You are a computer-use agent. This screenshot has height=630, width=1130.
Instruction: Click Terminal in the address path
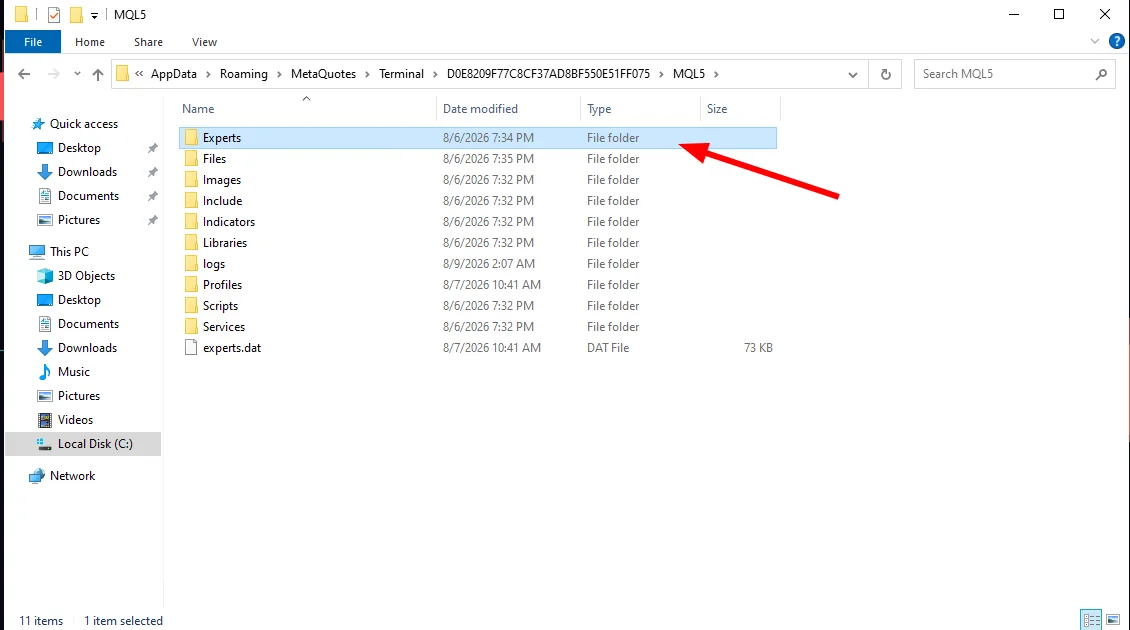[401, 74]
